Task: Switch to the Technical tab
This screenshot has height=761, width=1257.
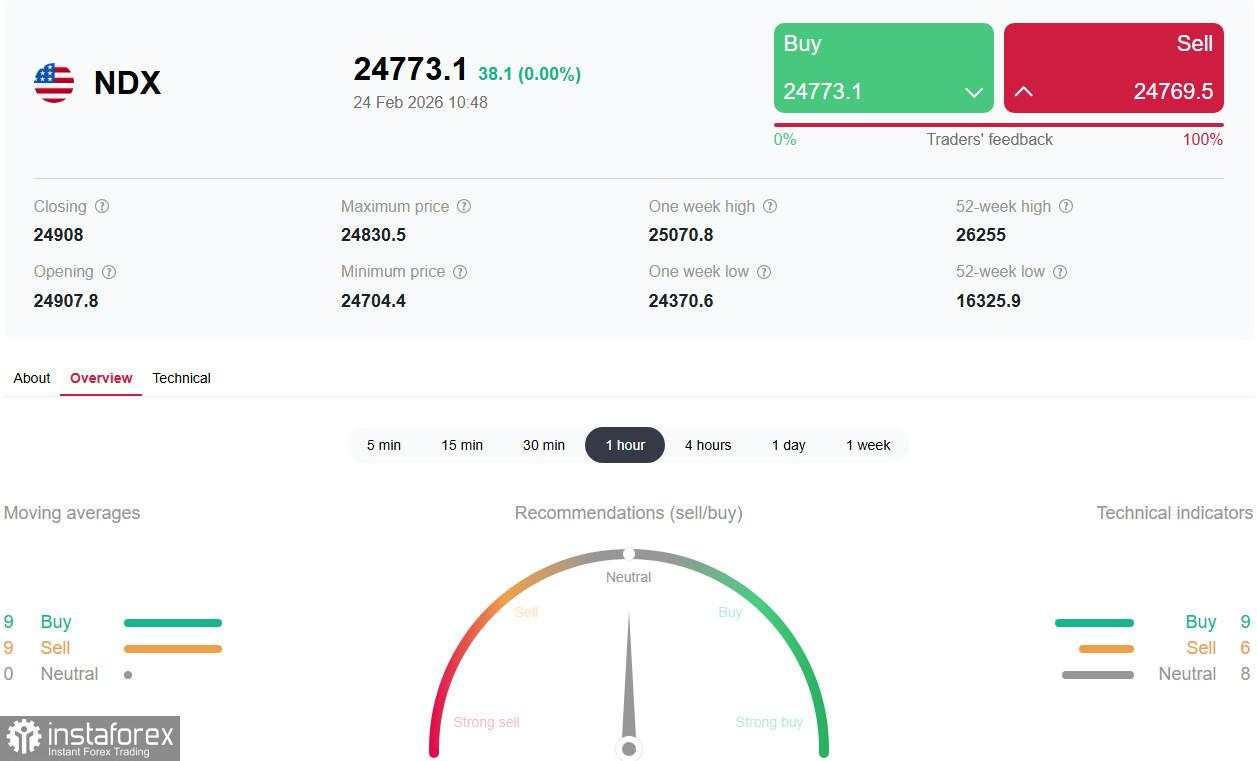Action: (181, 378)
